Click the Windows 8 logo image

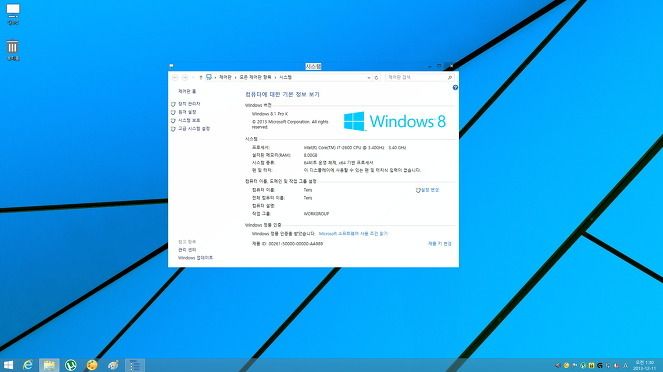click(395, 121)
